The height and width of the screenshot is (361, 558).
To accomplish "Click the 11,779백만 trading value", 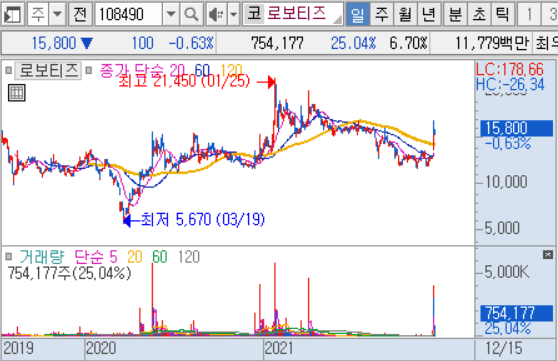I will (492, 43).
